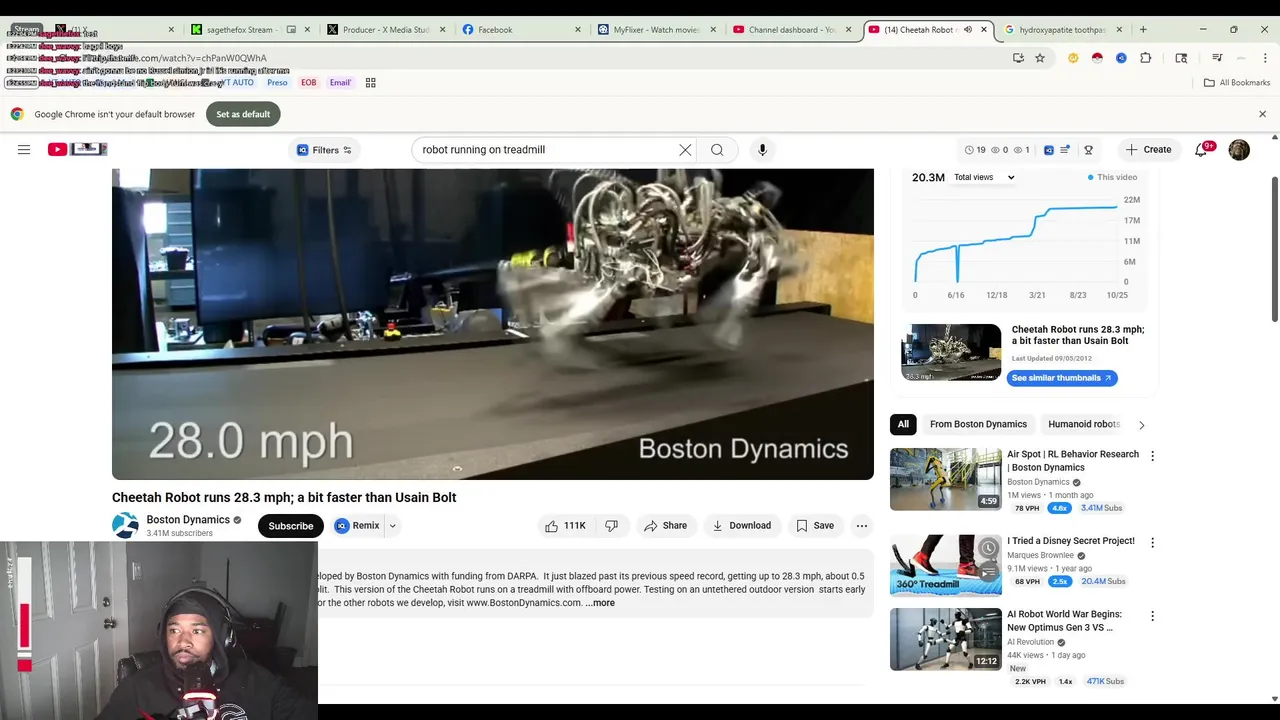Toggle the This video chart legend

(1112, 177)
